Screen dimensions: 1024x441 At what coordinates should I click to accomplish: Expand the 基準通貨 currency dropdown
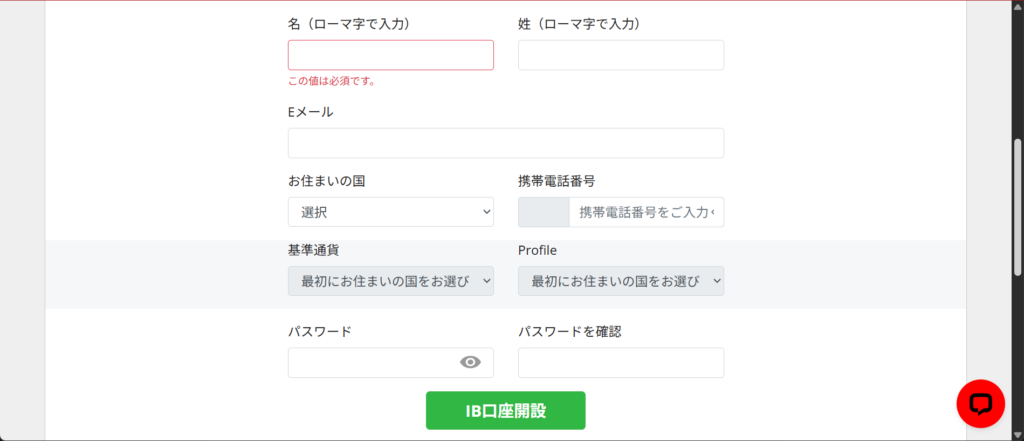[390, 281]
